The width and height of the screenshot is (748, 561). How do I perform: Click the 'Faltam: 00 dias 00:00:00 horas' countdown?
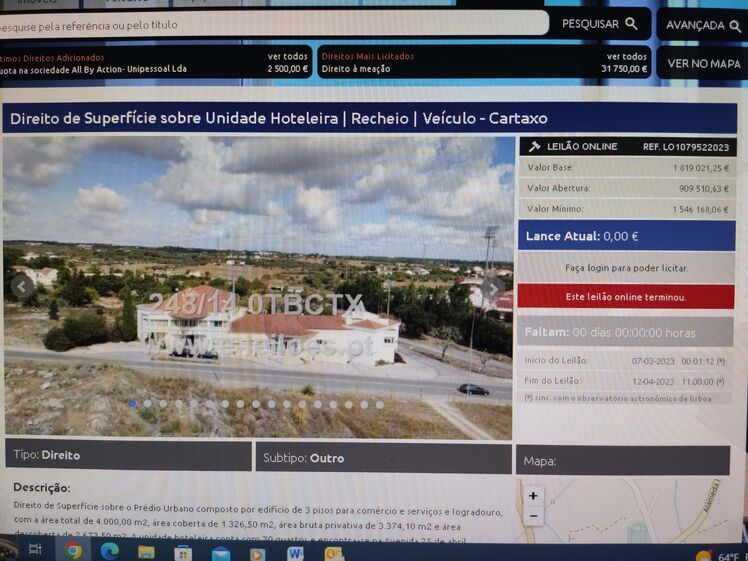[625, 332]
